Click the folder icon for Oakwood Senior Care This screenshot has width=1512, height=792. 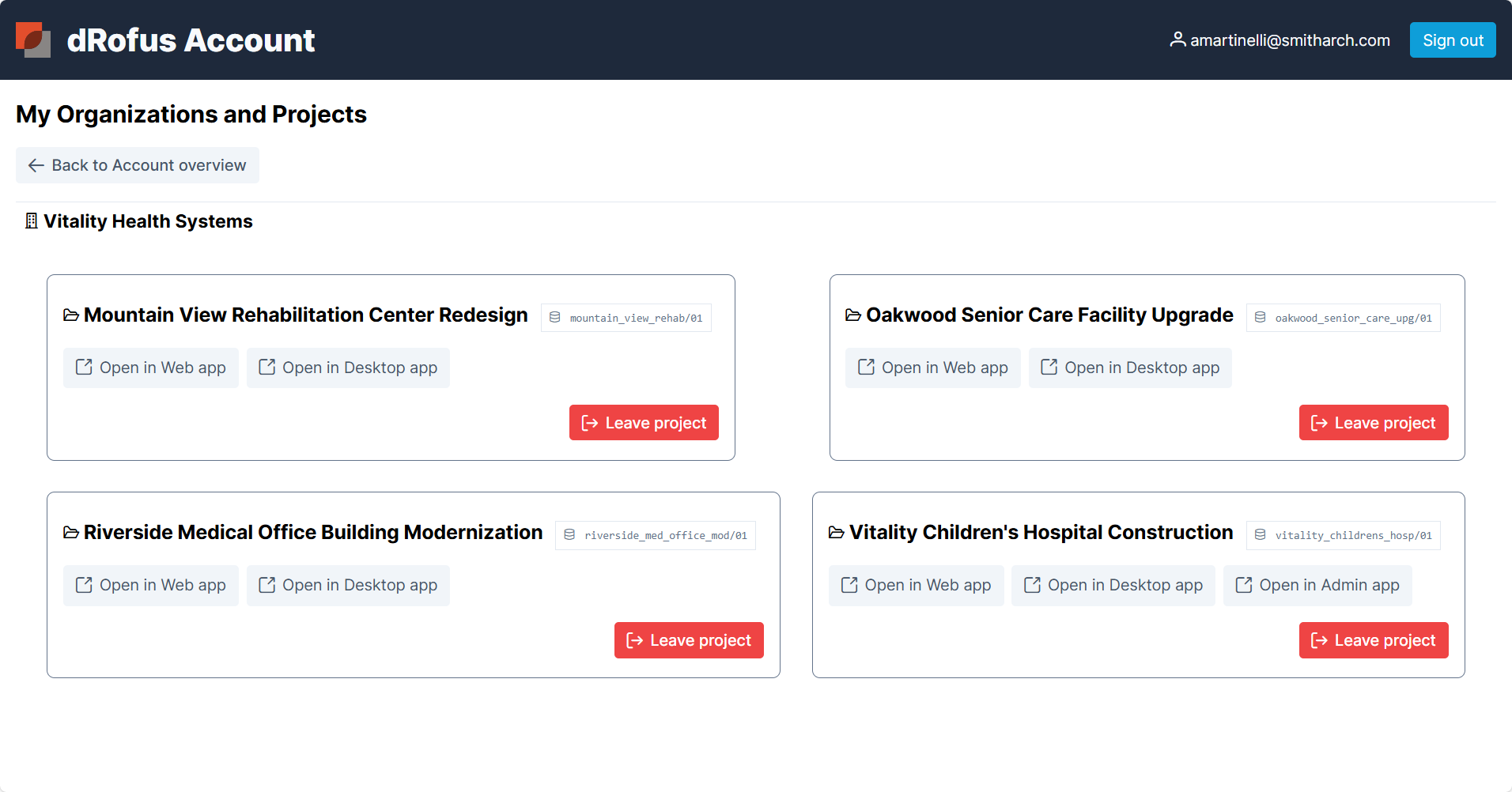coord(853,315)
